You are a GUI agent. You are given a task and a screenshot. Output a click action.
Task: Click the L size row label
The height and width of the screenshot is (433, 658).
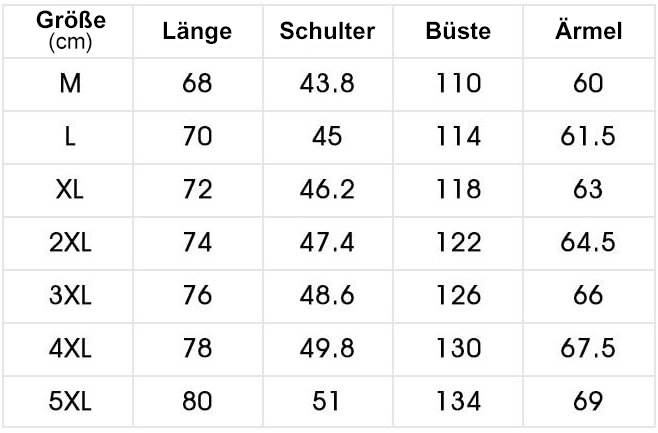click(70, 136)
